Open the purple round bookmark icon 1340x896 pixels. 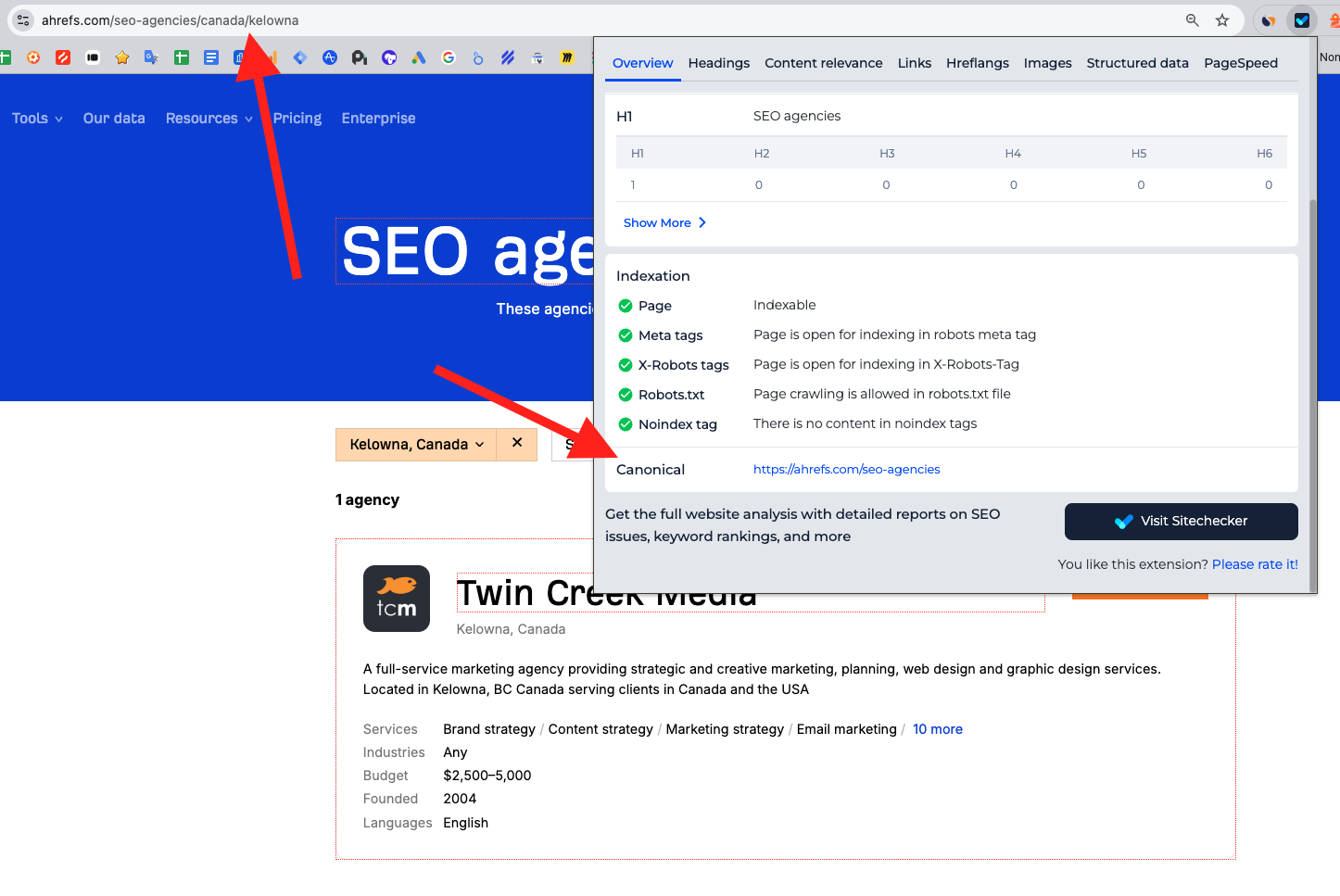click(x=389, y=57)
